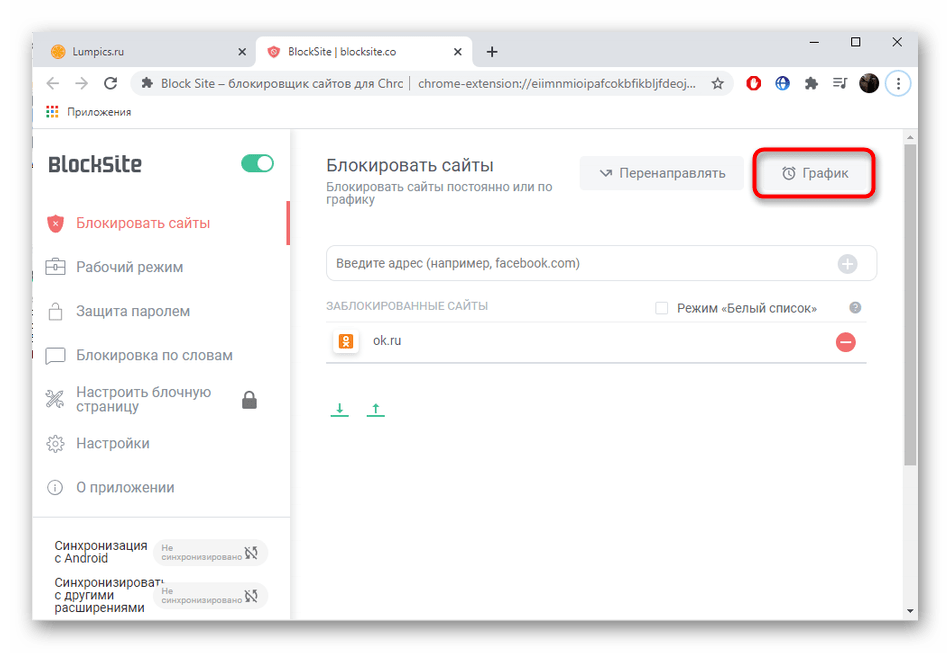Click the padlock password protection icon

coord(55,311)
